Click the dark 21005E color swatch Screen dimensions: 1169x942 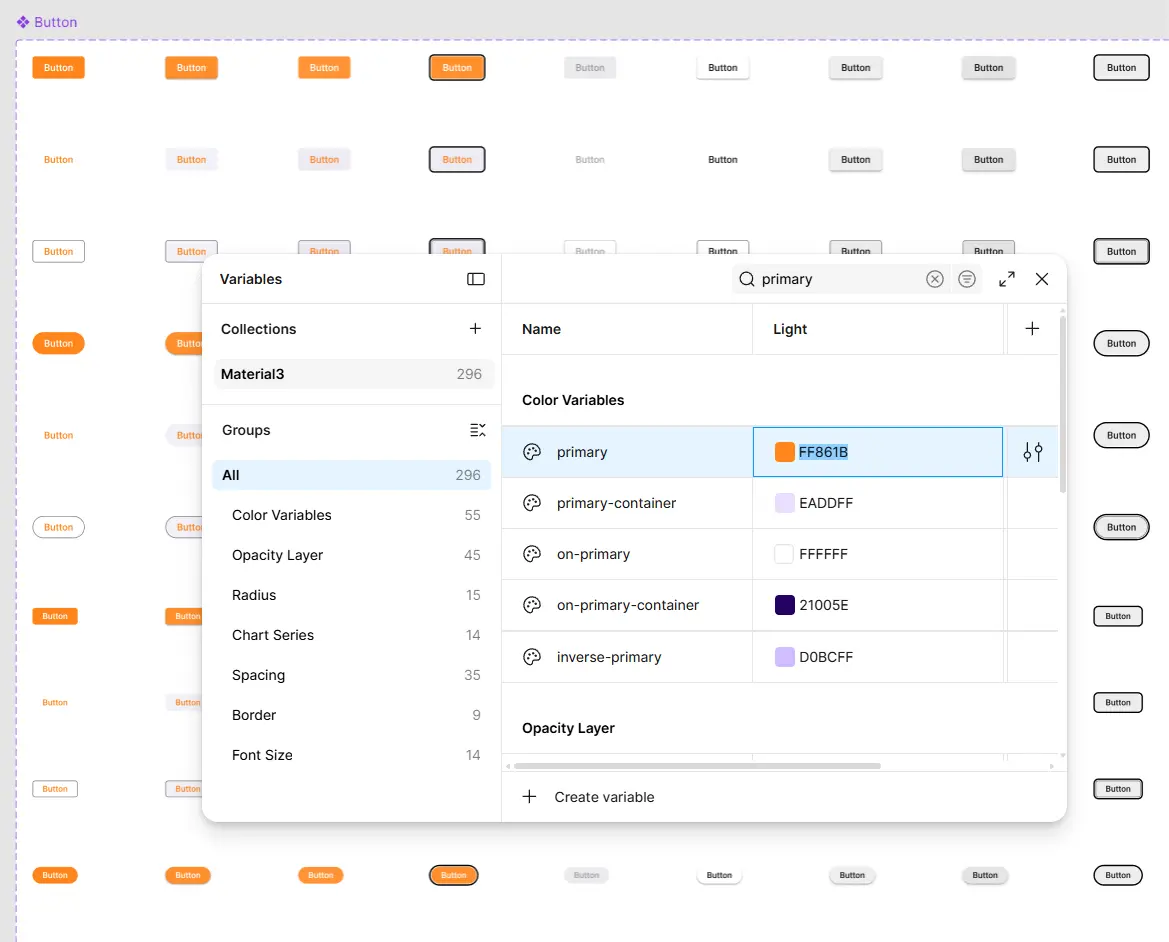[x=784, y=605]
